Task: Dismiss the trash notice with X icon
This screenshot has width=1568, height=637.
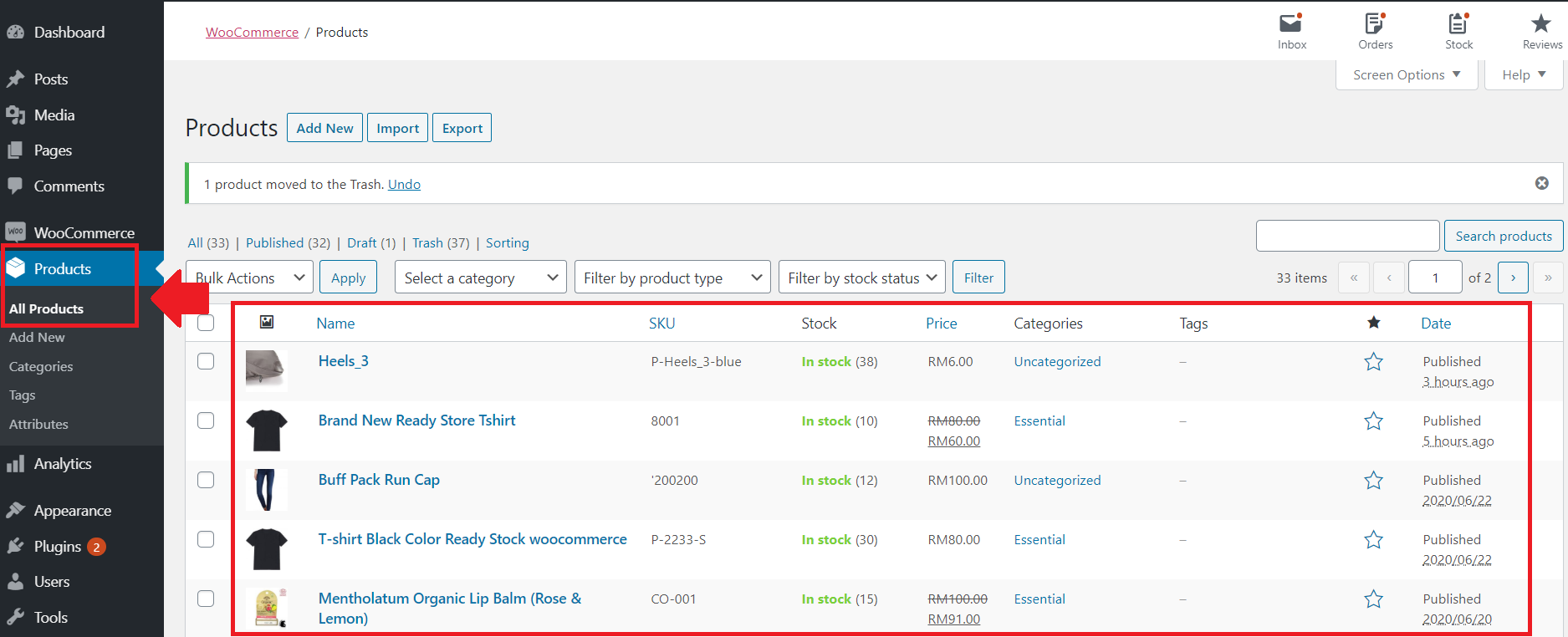Action: (1542, 183)
